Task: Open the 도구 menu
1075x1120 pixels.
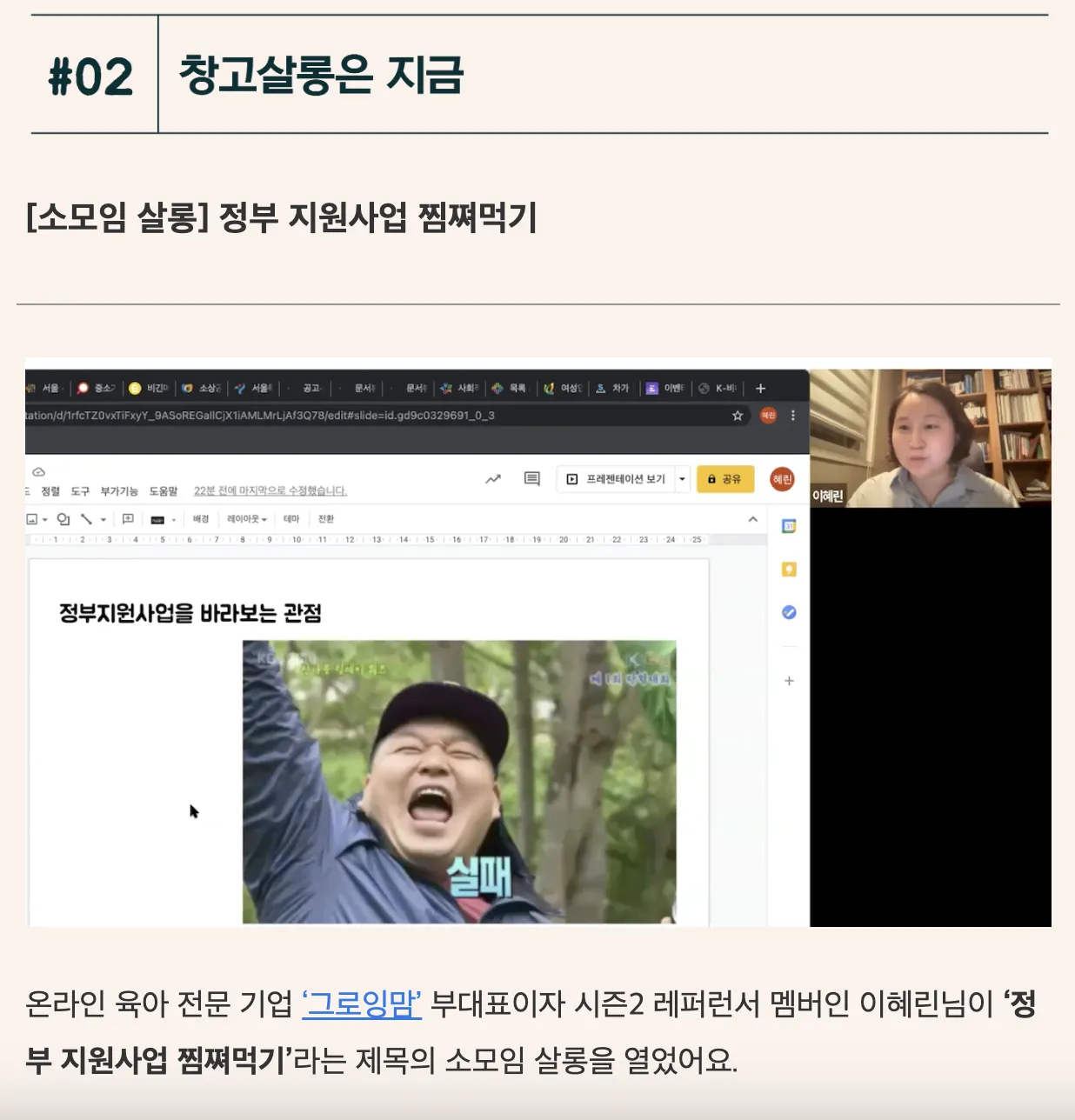Action: pyautogui.click(x=80, y=491)
